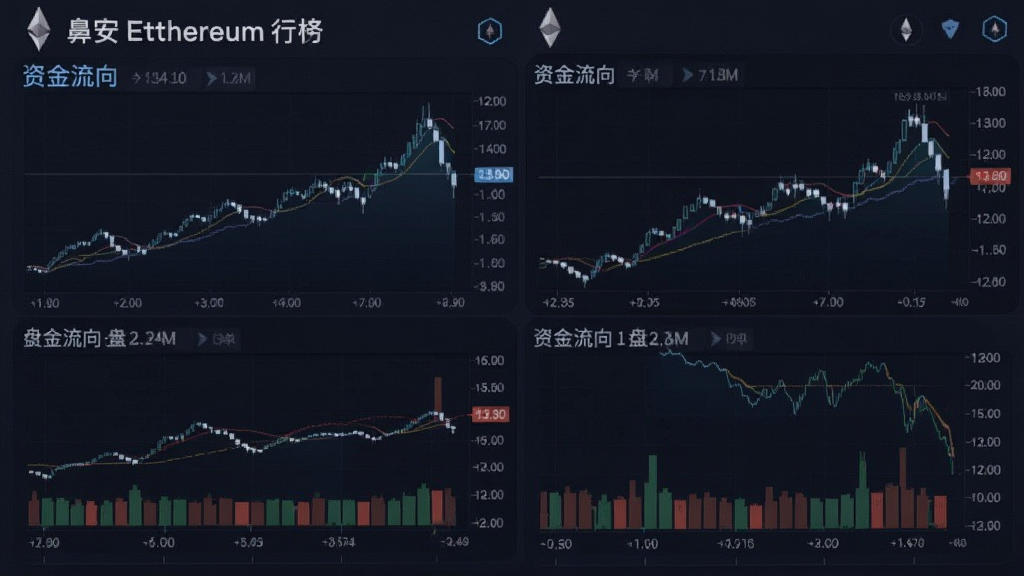Screen dimensions: 1024x576
Task: Open the 盘金流向 盘 2.24M heading
Action: coord(99,338)
